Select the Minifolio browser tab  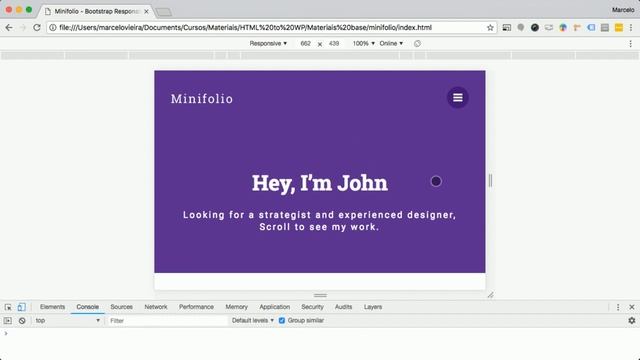point(97,11)
